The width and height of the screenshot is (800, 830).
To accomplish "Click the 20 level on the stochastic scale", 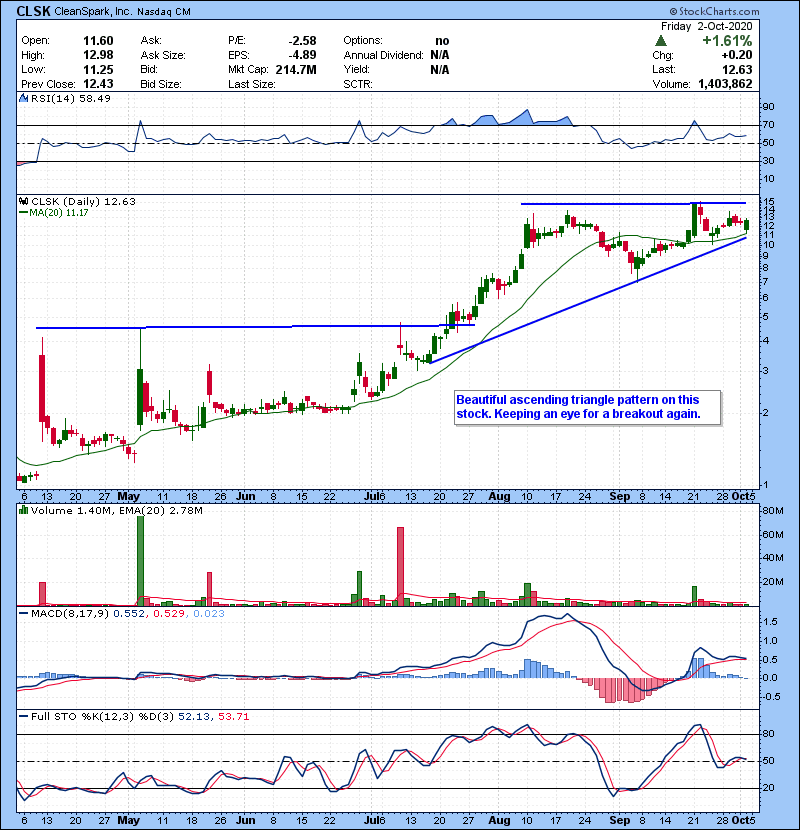I will point(768,788).
